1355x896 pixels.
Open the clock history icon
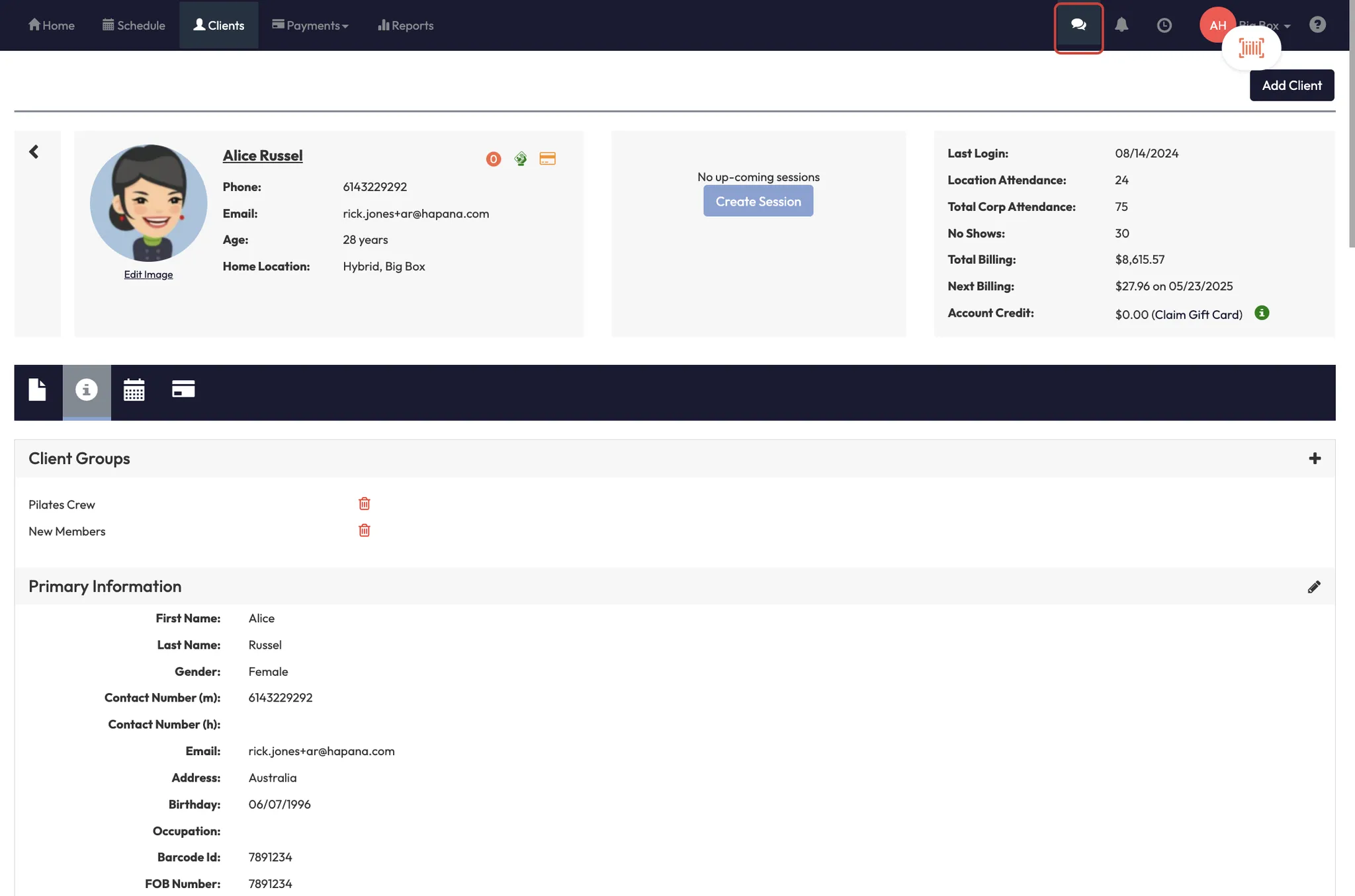click(x=1164, y=25)
